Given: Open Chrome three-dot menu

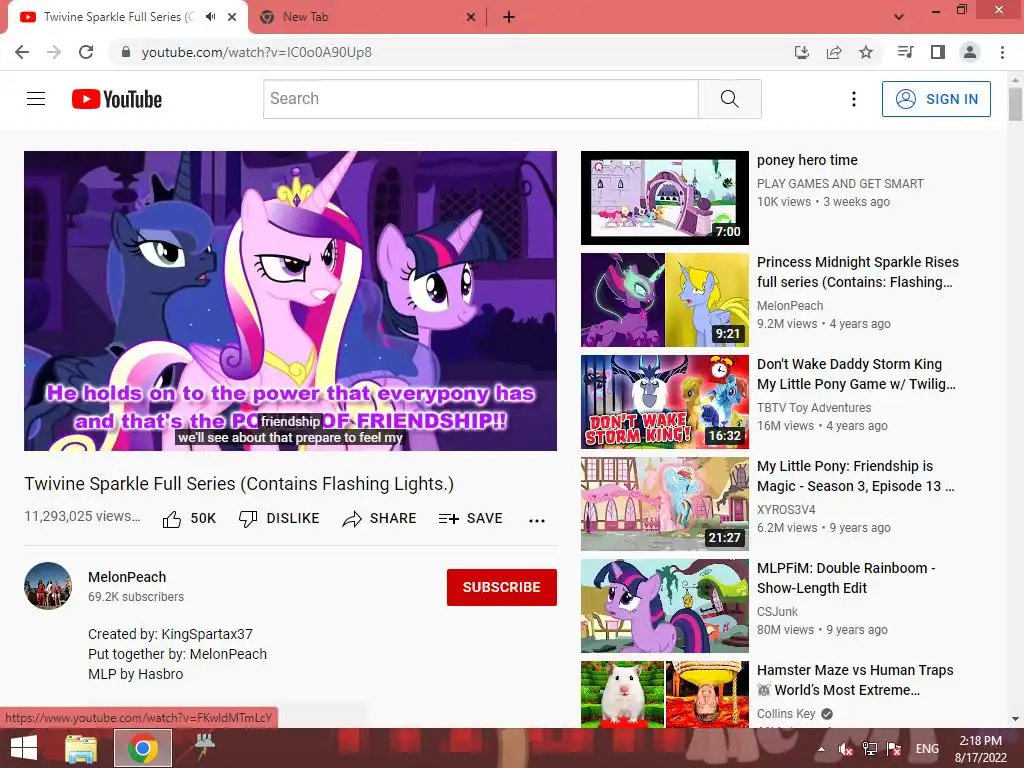Looking at the screenshot, I should (x=1002, y=52).
